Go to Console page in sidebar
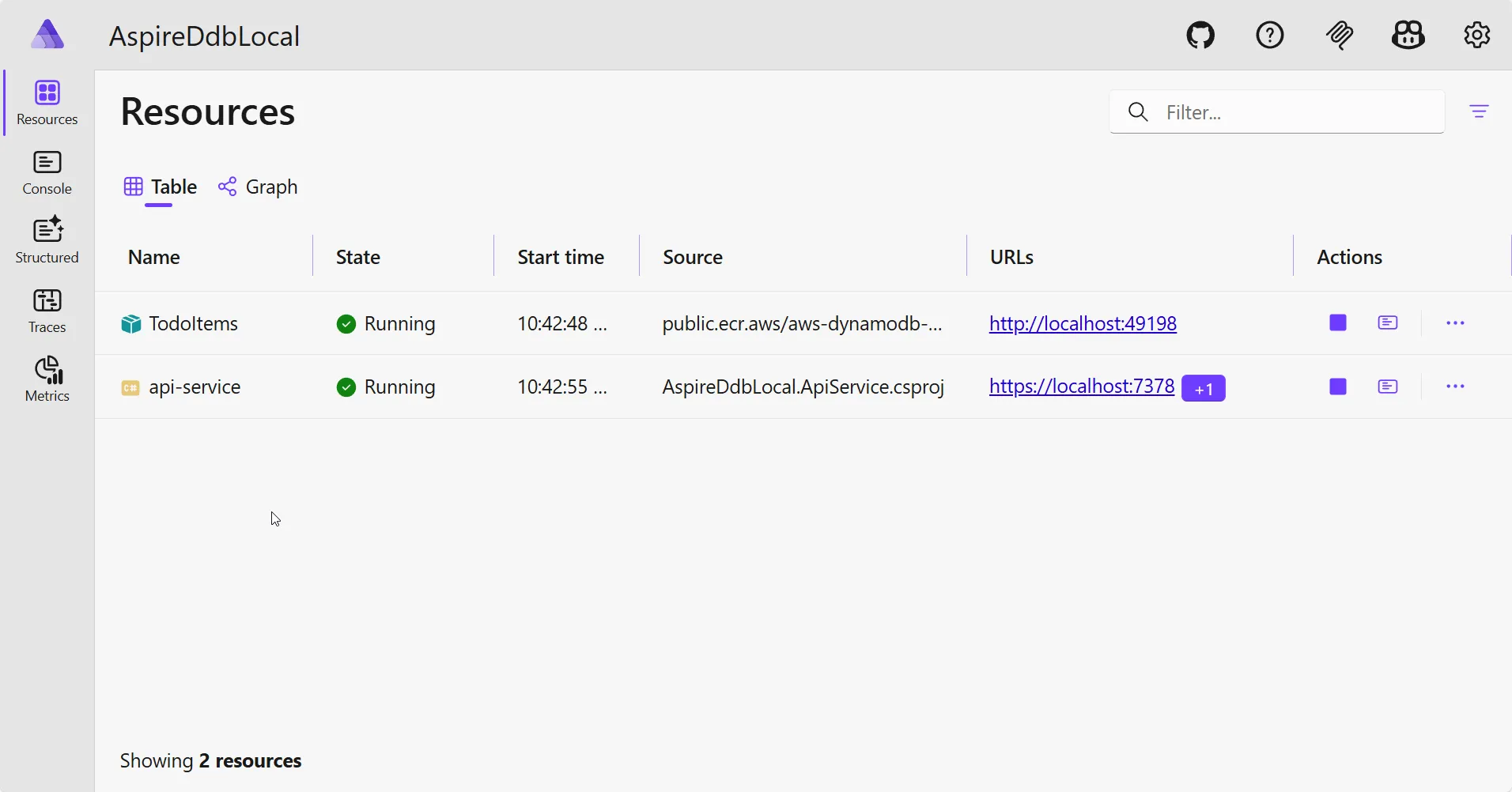Viewport: 1512px width, 792px height. [x=47, y=173]
